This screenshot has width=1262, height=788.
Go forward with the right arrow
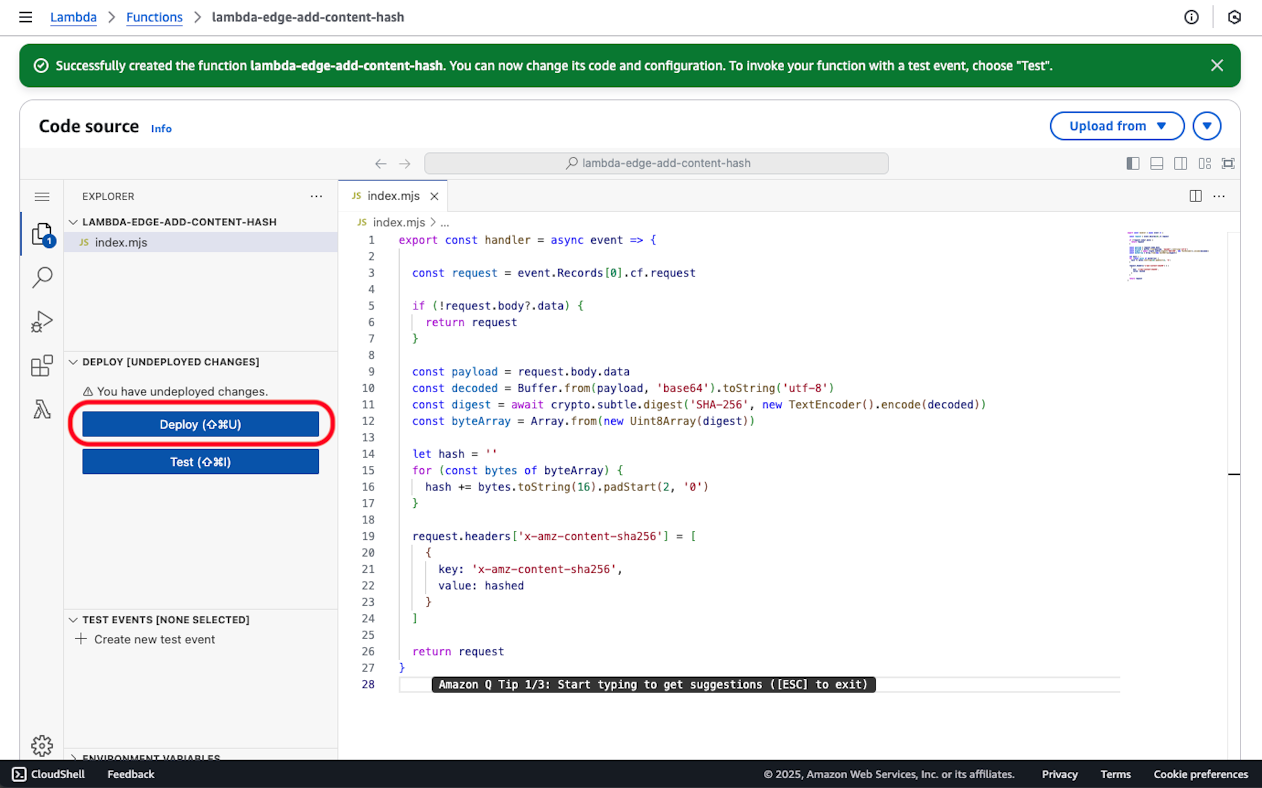[405, 163]
